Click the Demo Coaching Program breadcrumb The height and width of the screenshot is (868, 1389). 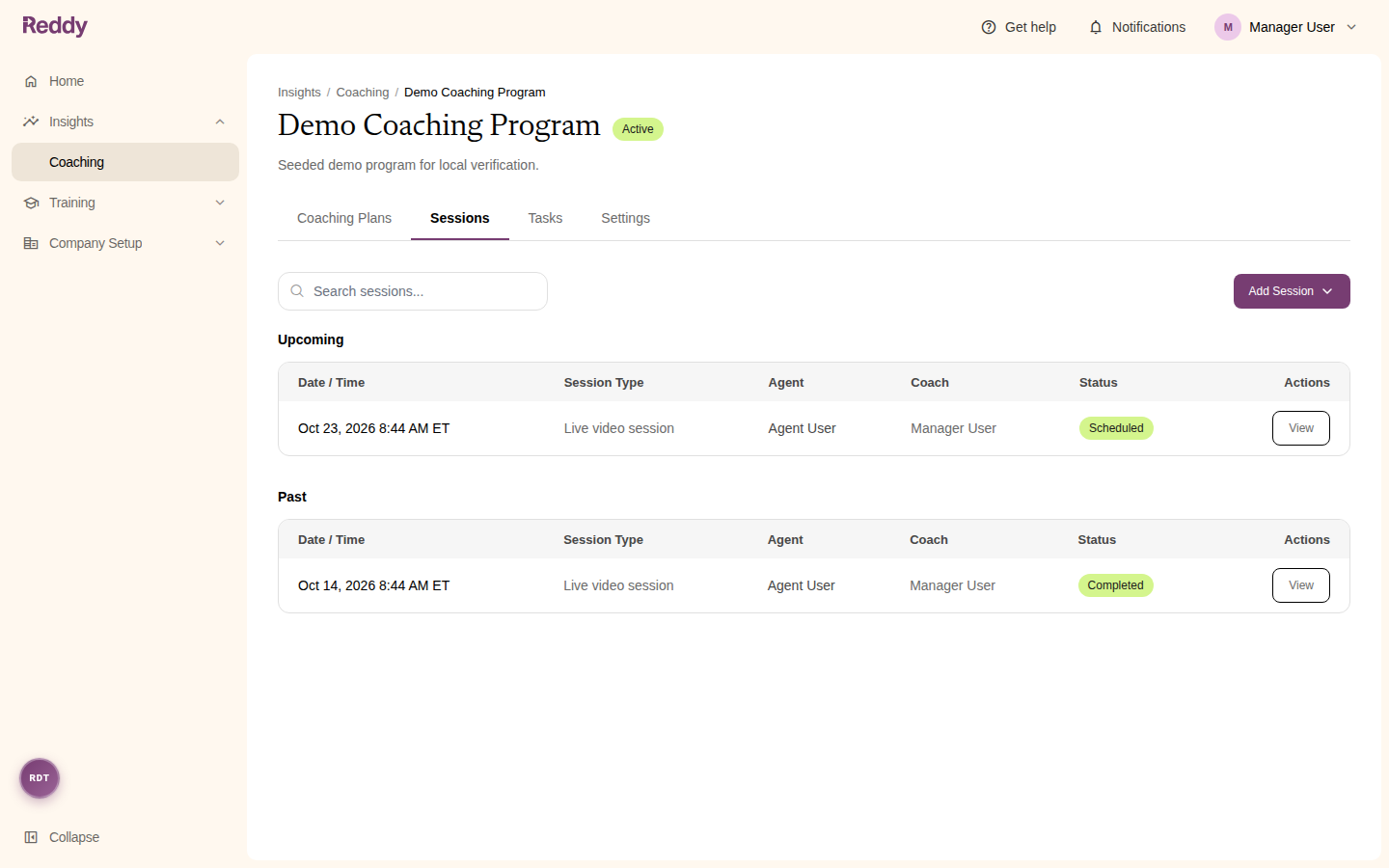[x=475, y=93]
